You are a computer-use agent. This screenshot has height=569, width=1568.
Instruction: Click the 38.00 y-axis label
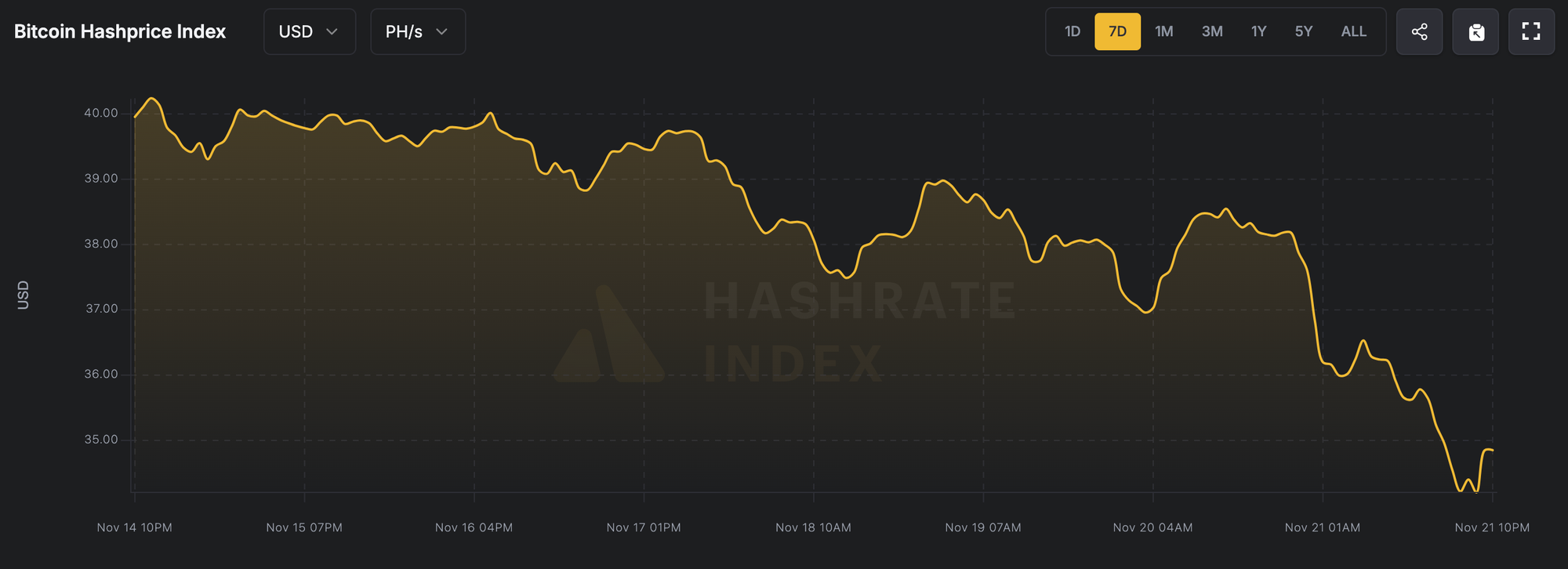(101, 244)
